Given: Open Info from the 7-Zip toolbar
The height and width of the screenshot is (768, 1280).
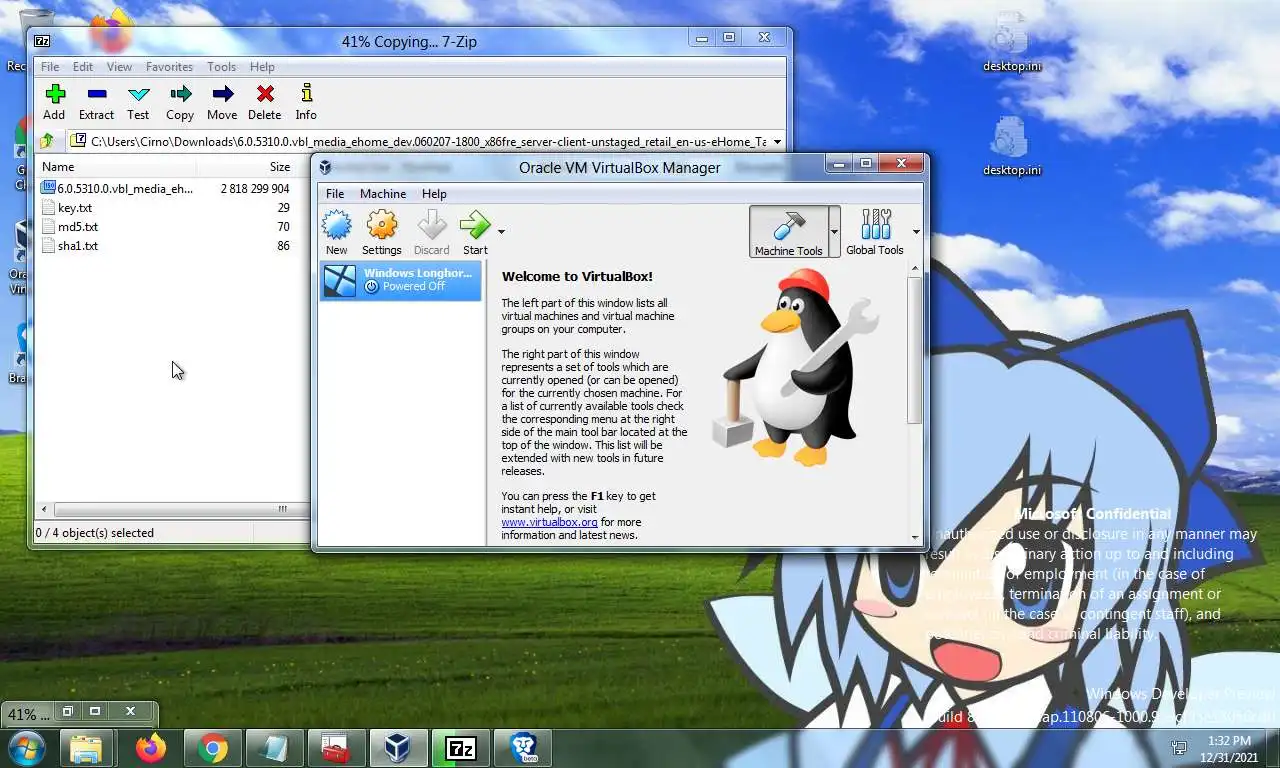Looking at the screenshot, I should tap(306, 102).
